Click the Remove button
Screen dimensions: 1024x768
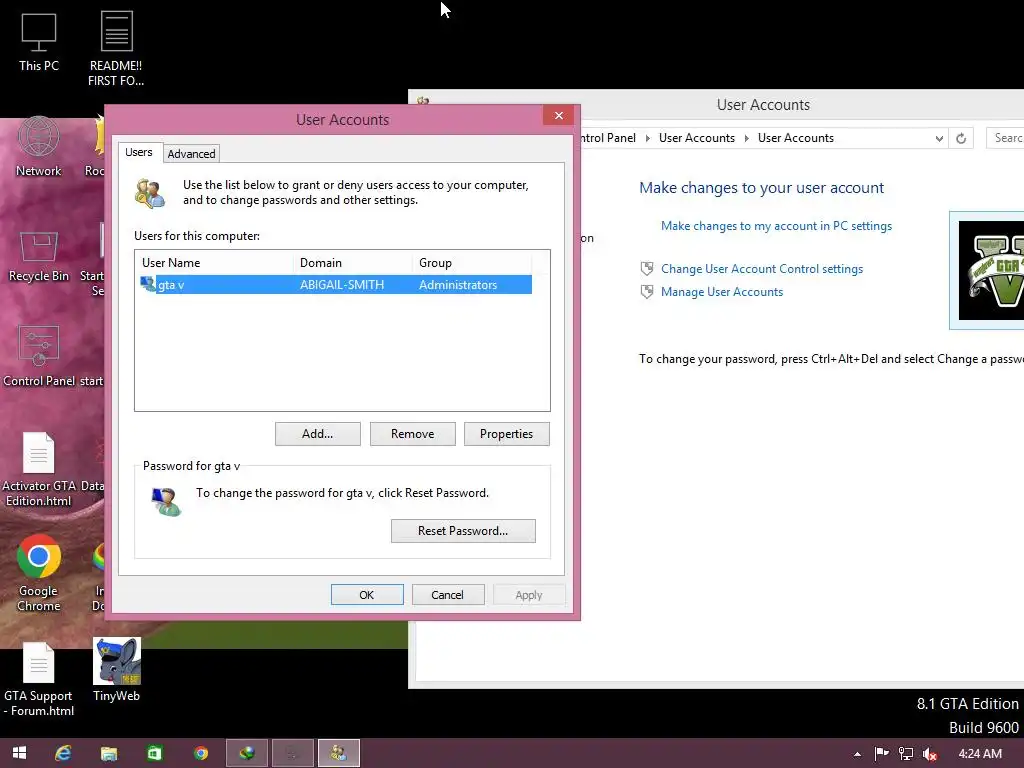pyautogui.click(x=412, y=434)
